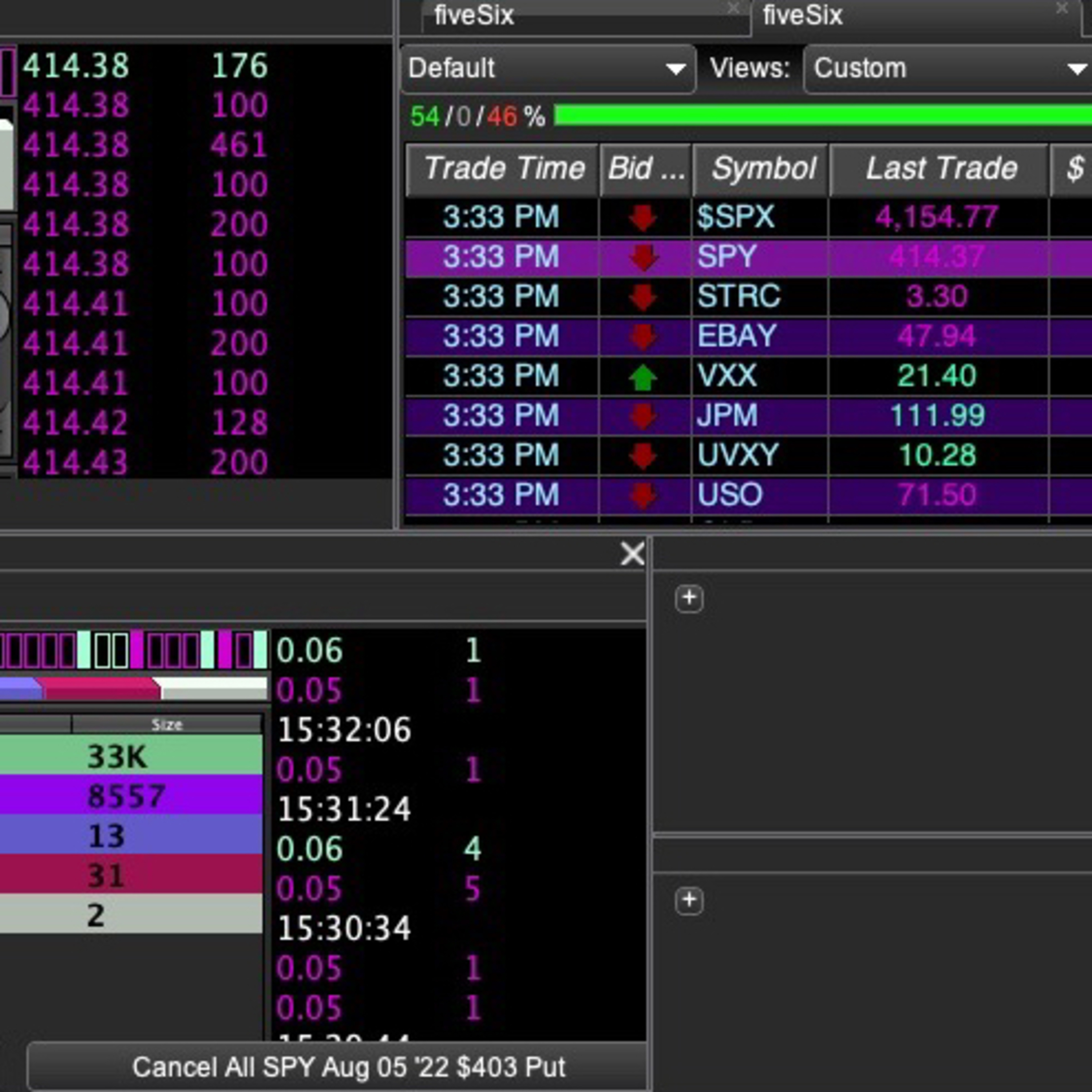Click the 3:33 PM trade time for JPM

click(x=501, y=415)
